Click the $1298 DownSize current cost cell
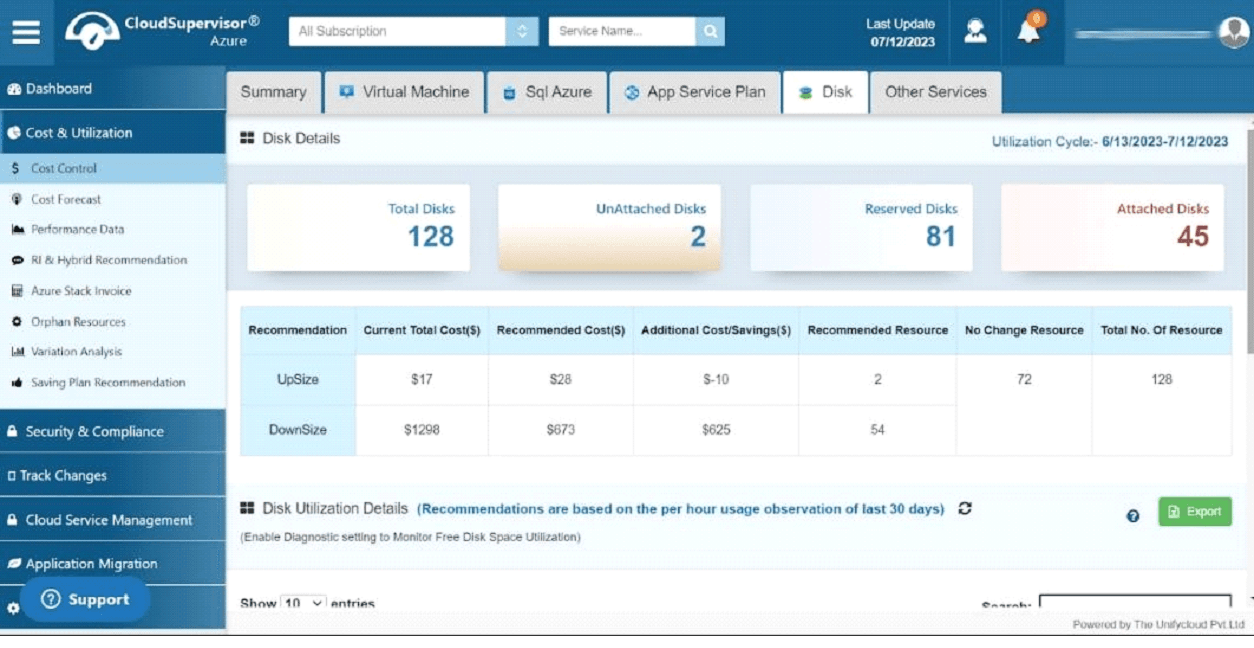The height and width of the screenshot is (648, 1254). coord(421,430)
